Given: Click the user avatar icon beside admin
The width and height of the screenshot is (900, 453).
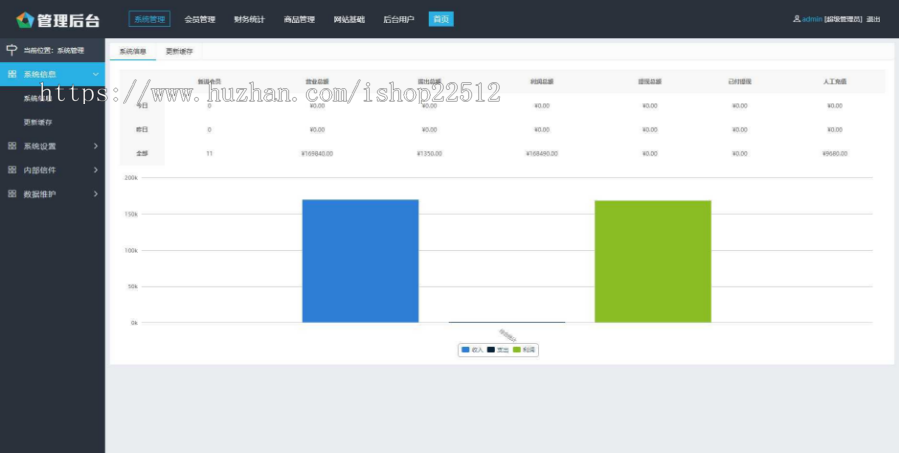Looking at the screenshot, I should [x=797, y=19].
